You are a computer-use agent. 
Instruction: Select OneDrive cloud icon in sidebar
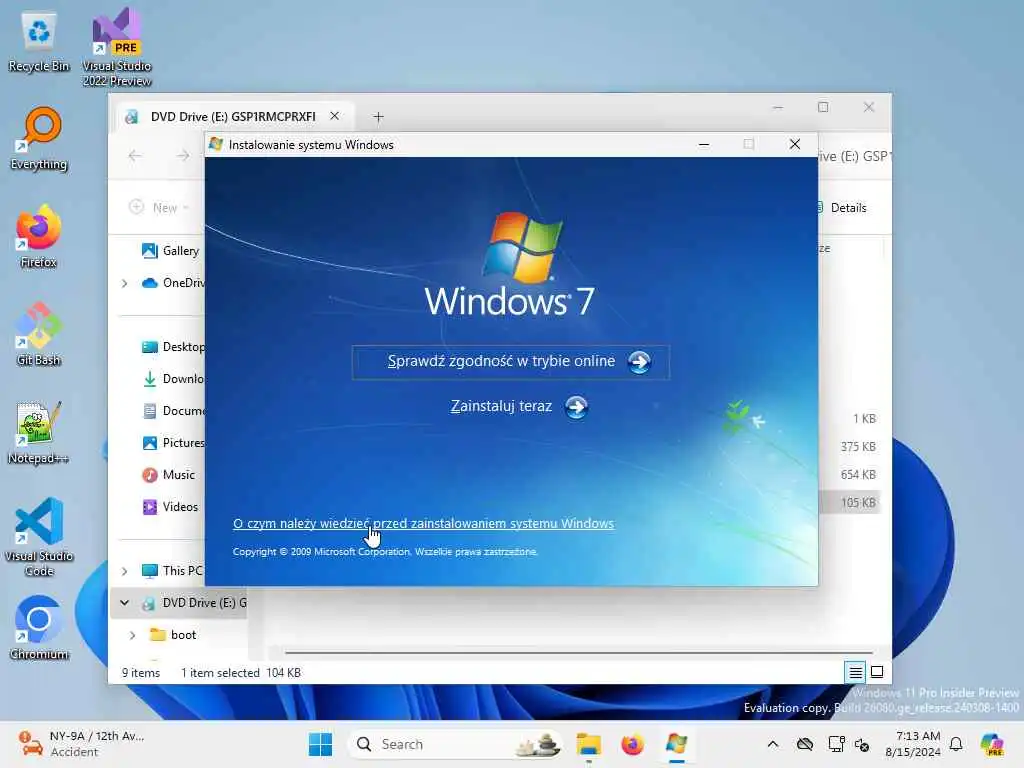coord(150,283)
